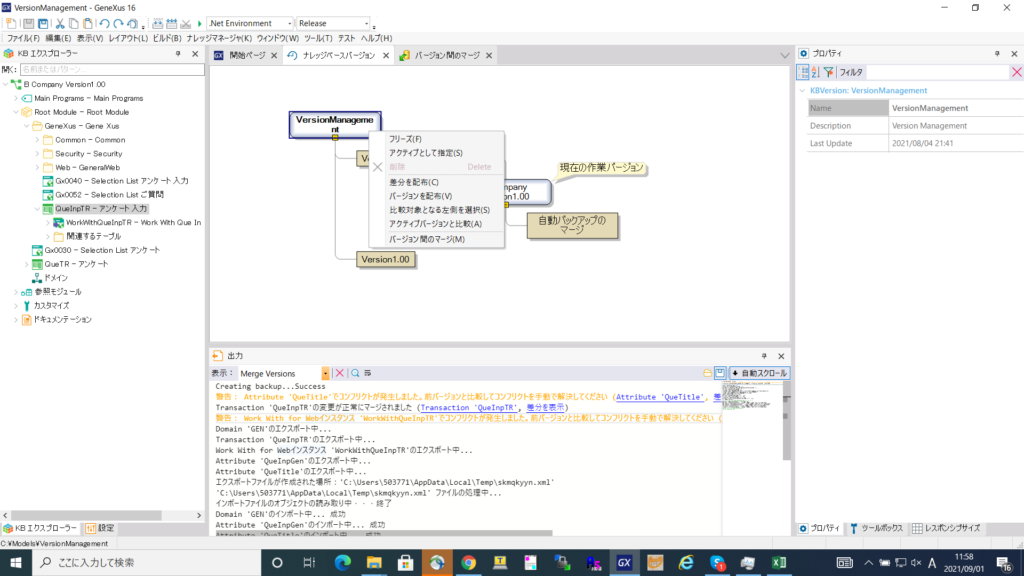Collapse the QueInpTR tree node
The height and width of the screenshot is (576, 1024).
click(37, 209)
